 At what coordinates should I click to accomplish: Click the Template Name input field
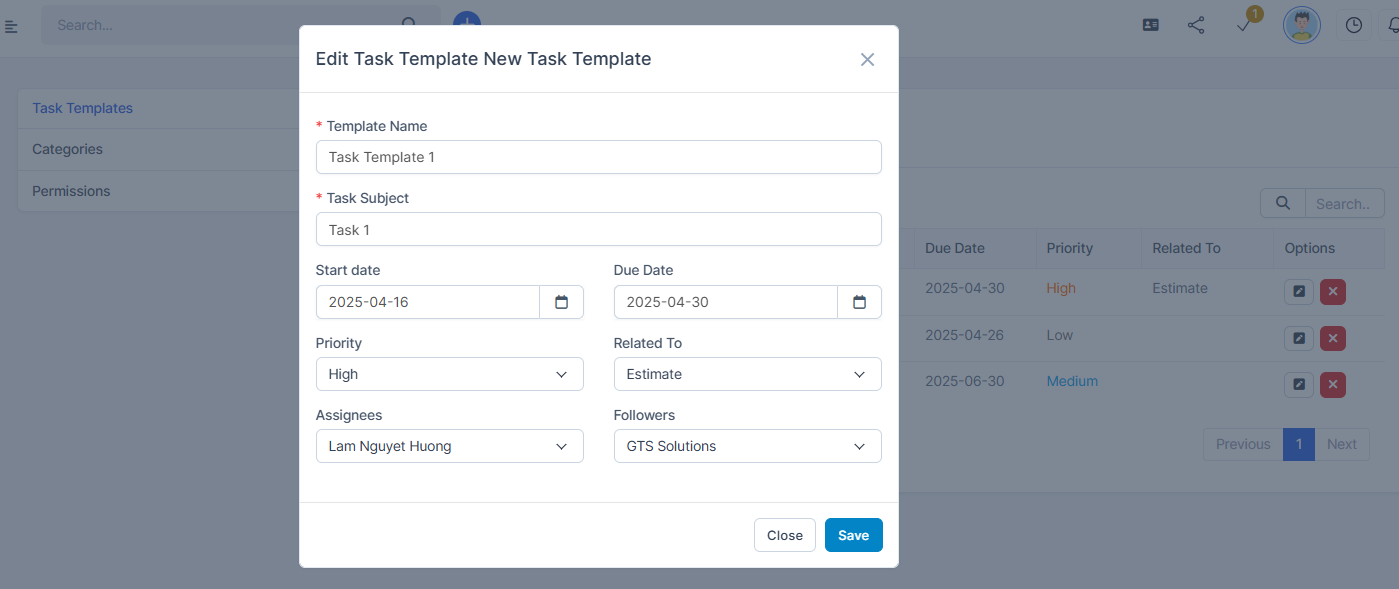tap(598, 157)
